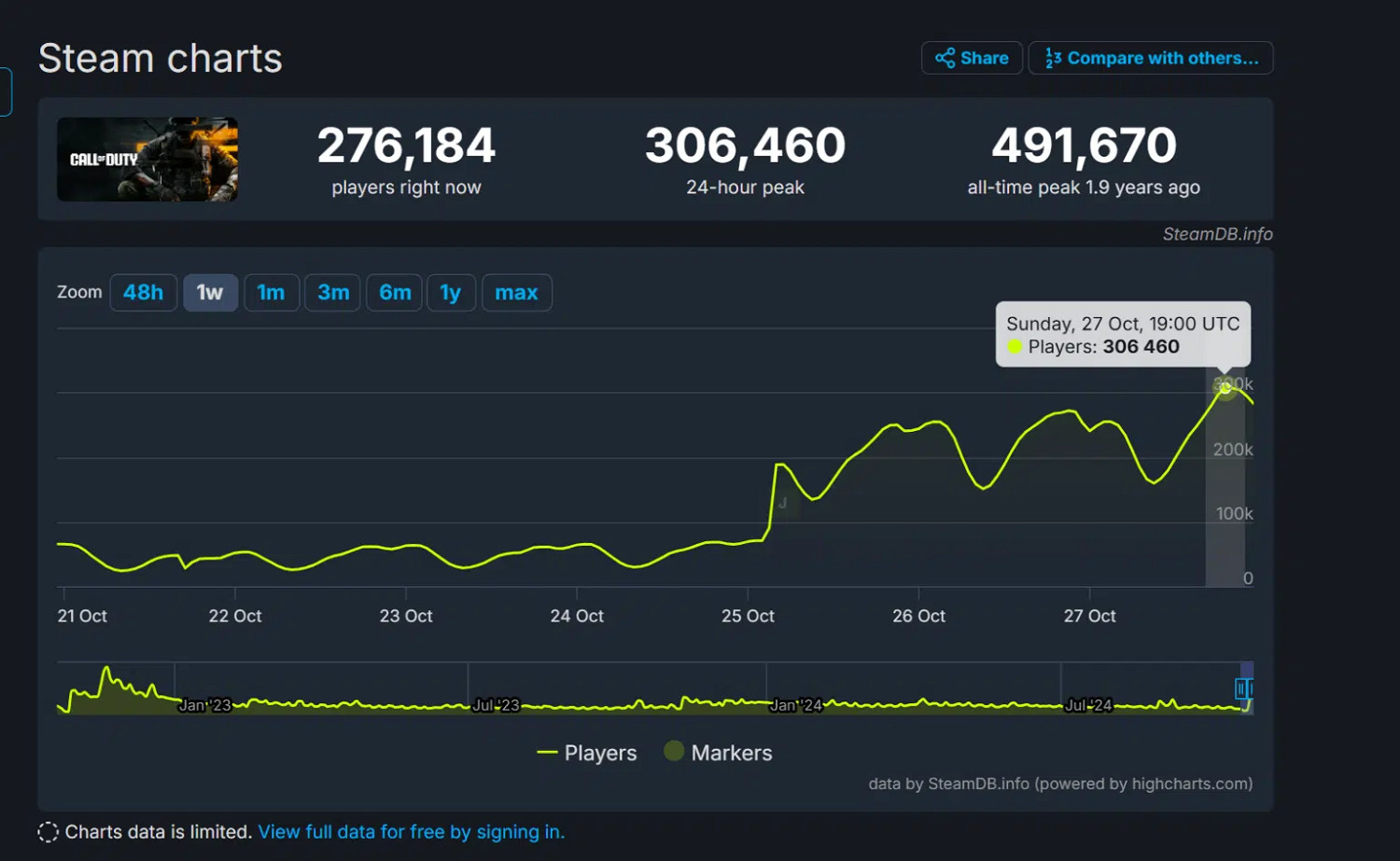Viewport: 1400px width, 861px height.
Task: Set chart zoom to 48h
Action: (x=144, y=293)
